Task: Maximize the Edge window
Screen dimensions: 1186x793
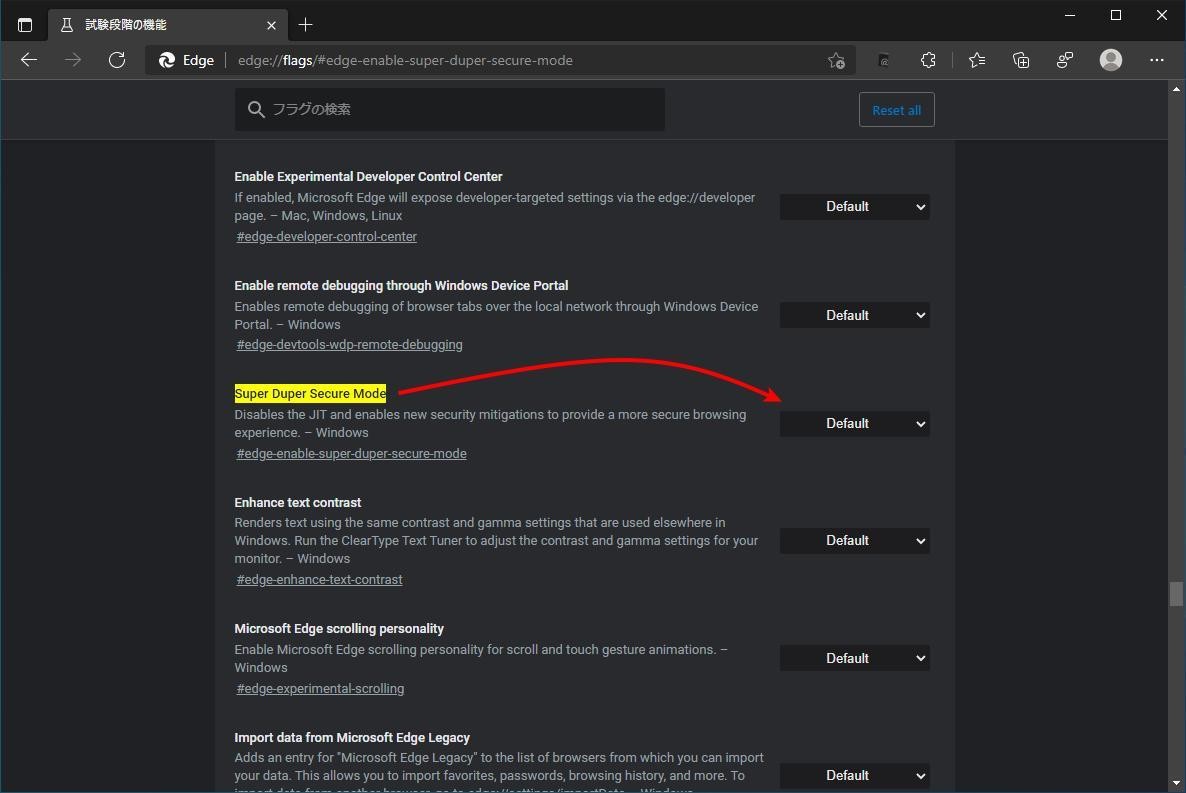Action: (x=1116, y=15)
